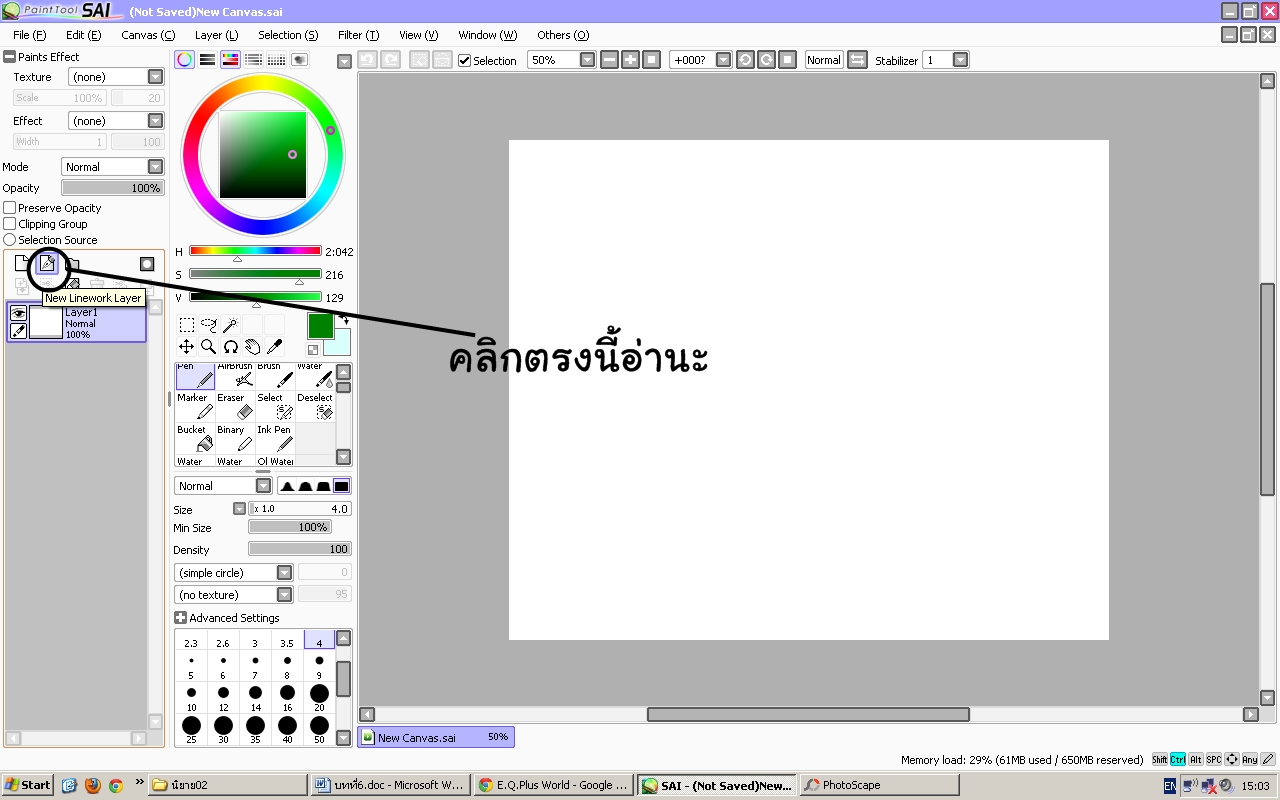Show the scratchpad panel
The height and width of the screenshot is (800, 1280).
tap(299, 60)
